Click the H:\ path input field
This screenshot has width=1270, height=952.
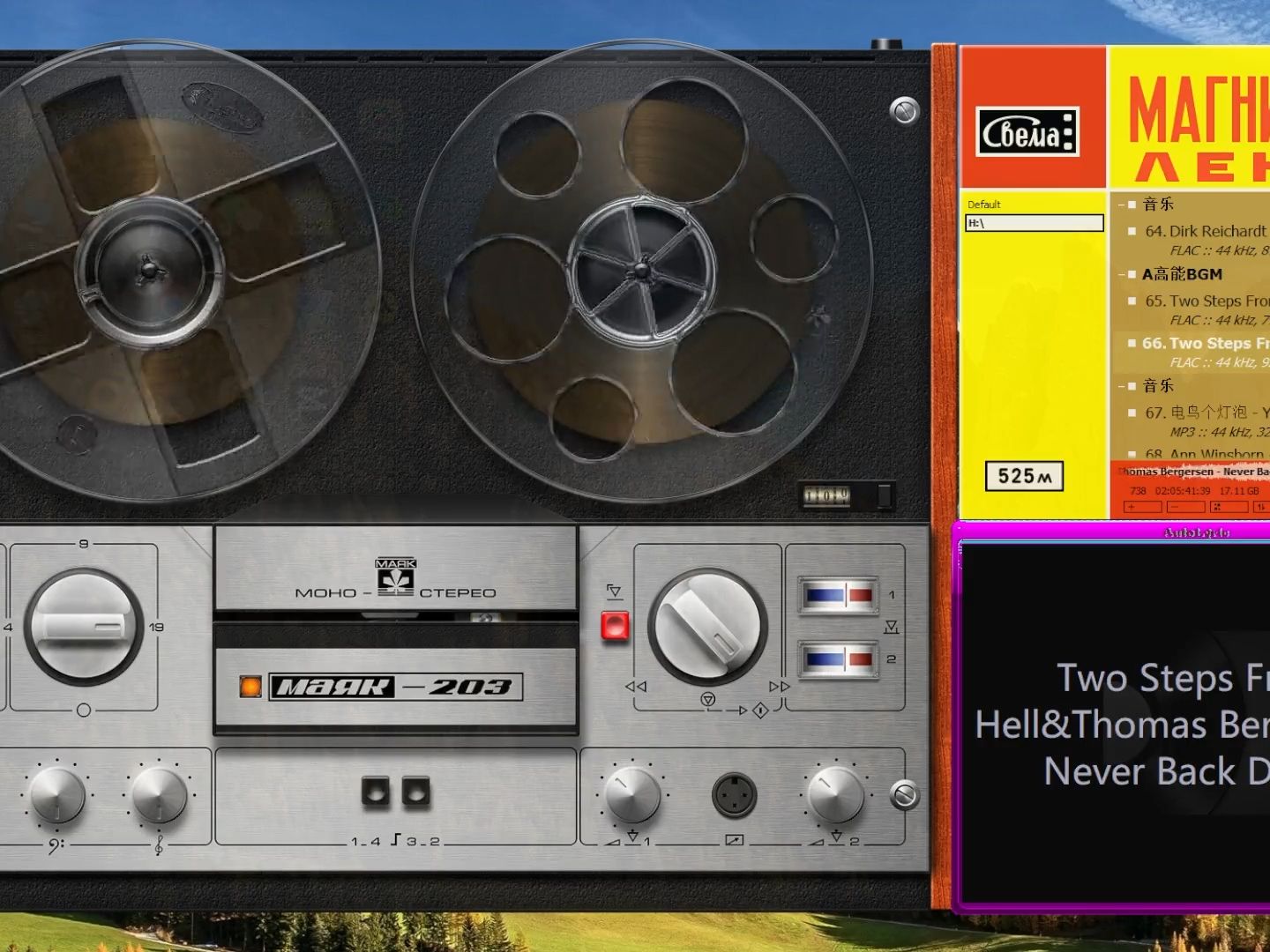point(1035,224)
